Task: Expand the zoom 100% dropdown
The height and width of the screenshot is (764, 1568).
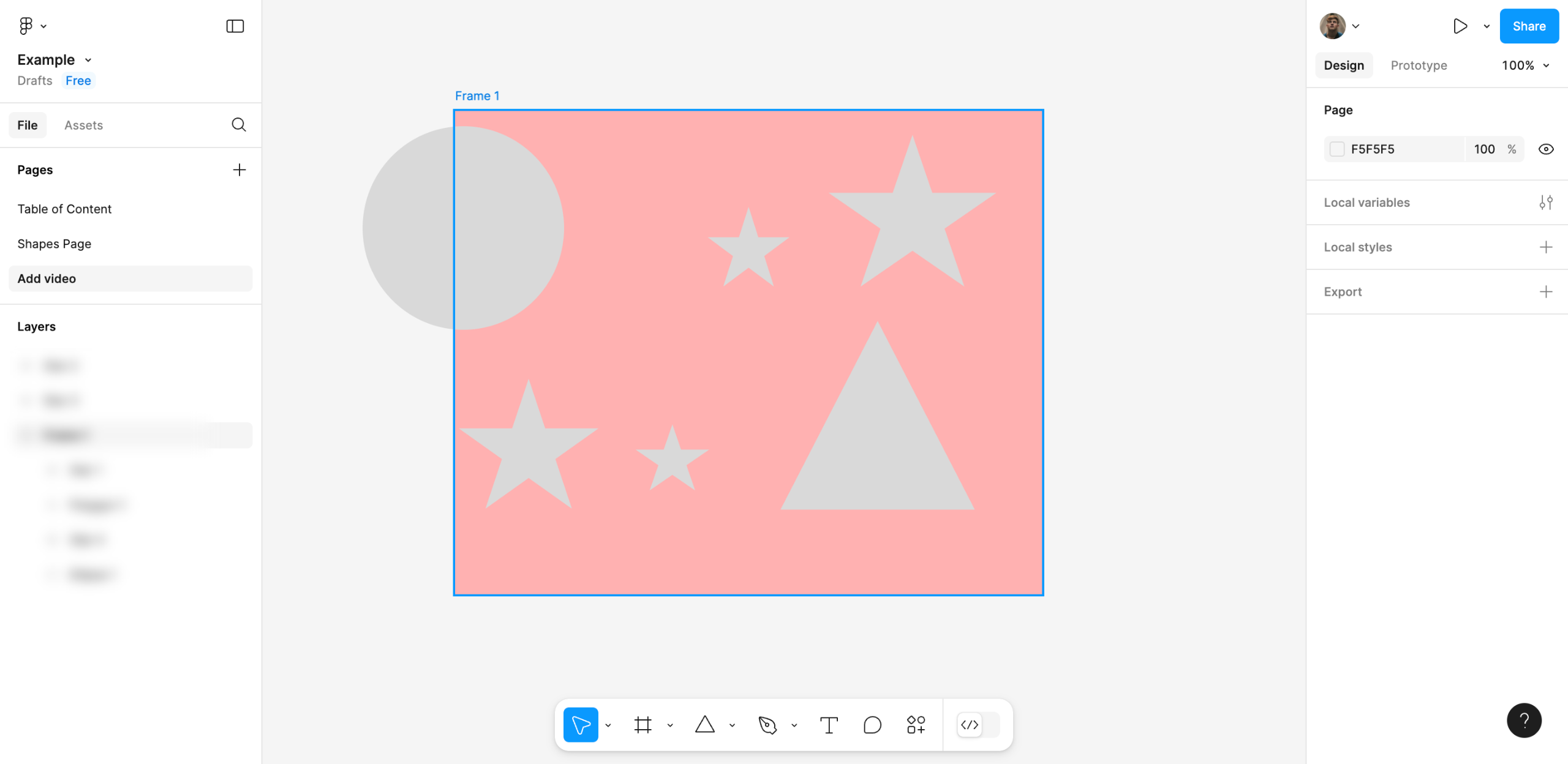Action: [1525, 66]
